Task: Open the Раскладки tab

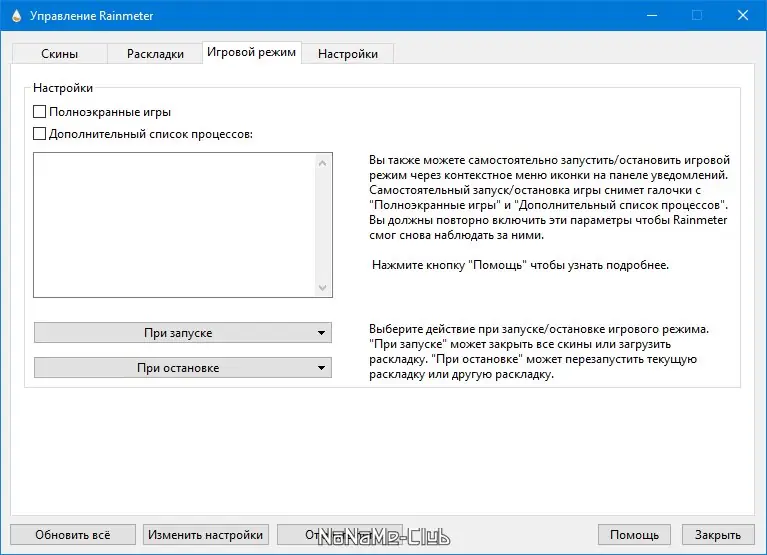Action: (155, 54)
